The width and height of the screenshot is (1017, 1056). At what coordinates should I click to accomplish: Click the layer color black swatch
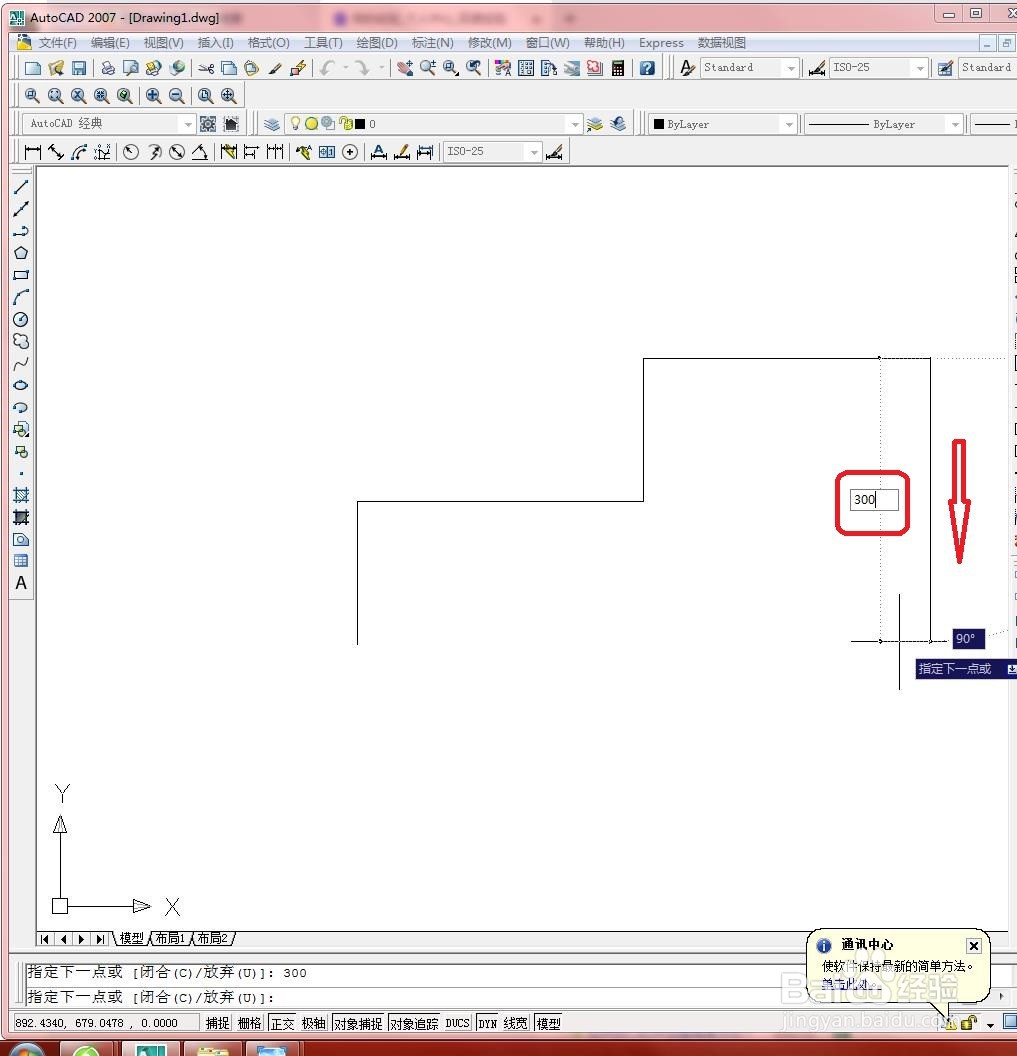pos(360,124)
